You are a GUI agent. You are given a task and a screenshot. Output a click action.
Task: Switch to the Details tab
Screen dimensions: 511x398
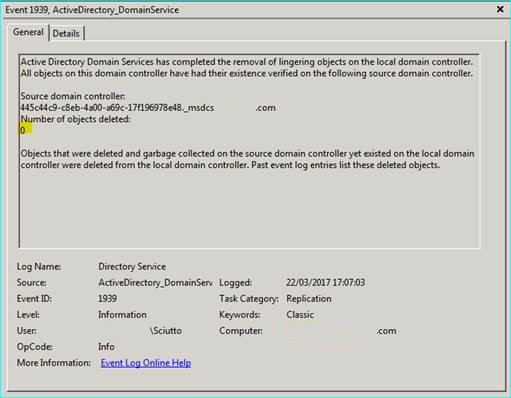[66, 33]
